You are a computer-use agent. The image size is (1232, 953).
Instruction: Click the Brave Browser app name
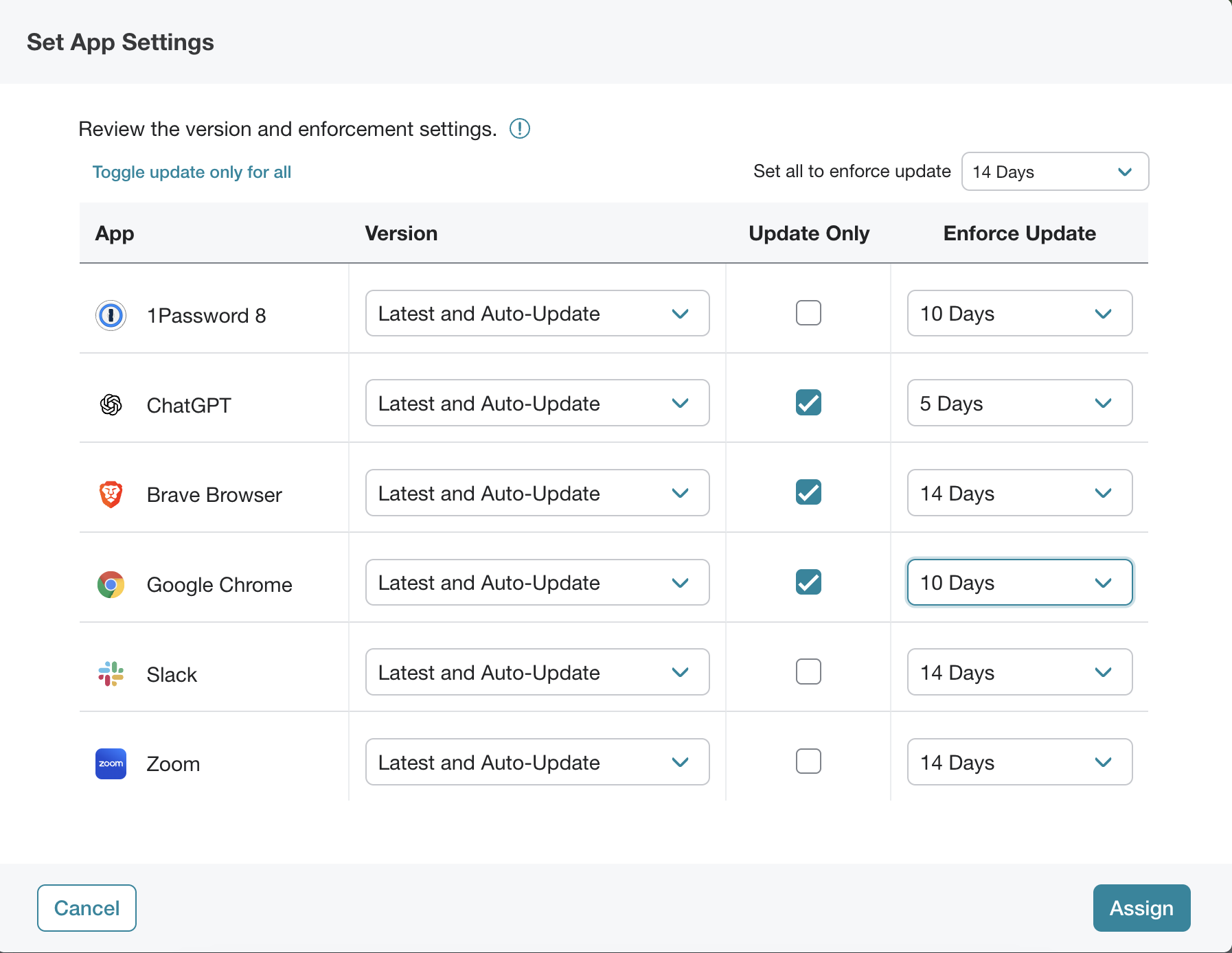(214, 495)
